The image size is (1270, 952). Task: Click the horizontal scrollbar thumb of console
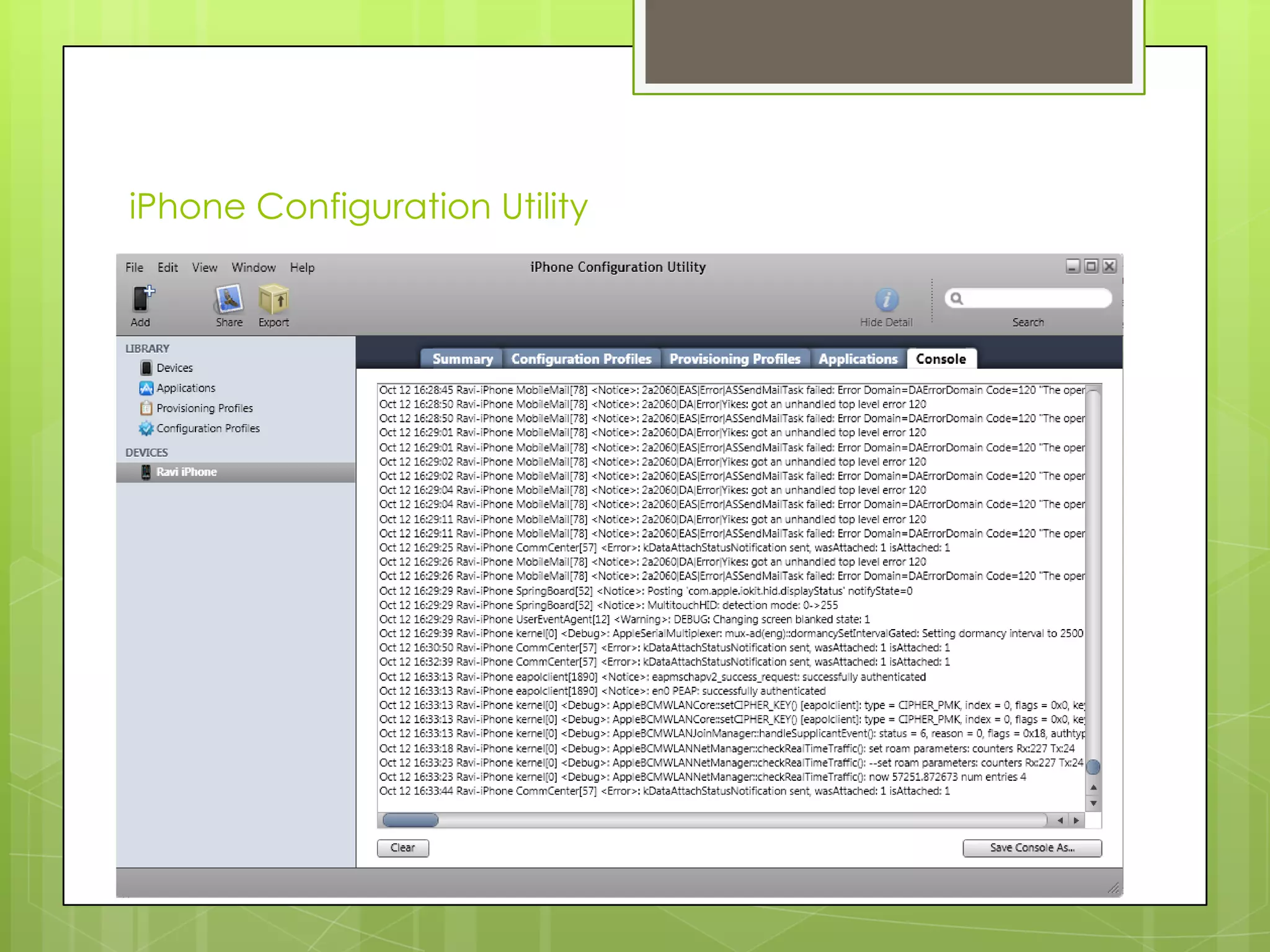[411, 820]
